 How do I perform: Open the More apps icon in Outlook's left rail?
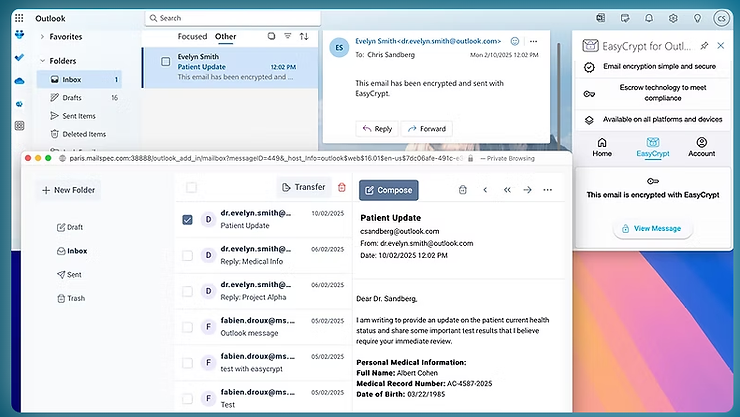click(x=19, y=125)
